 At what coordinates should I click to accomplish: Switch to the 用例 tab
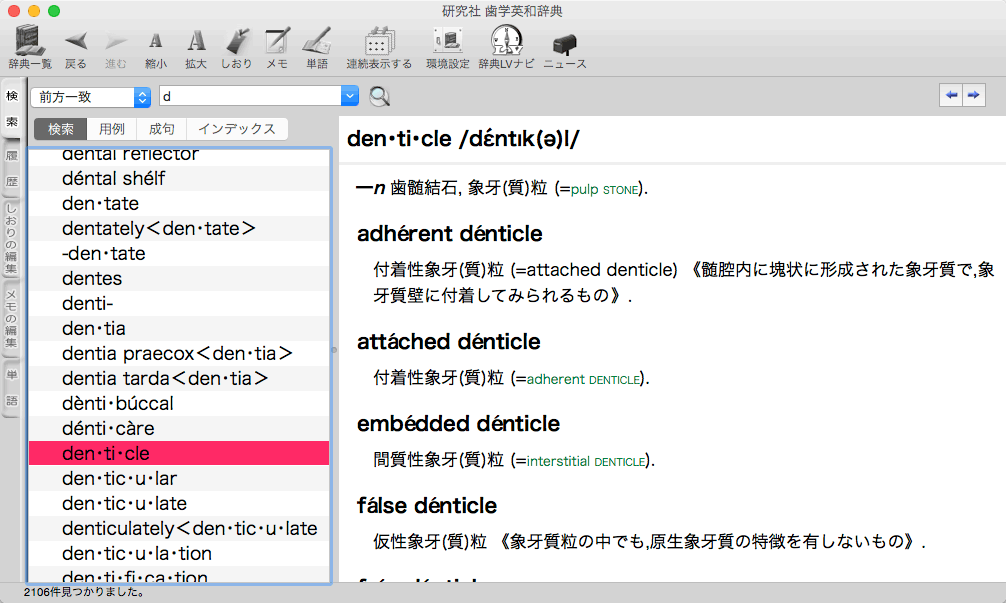pos(112,129)
